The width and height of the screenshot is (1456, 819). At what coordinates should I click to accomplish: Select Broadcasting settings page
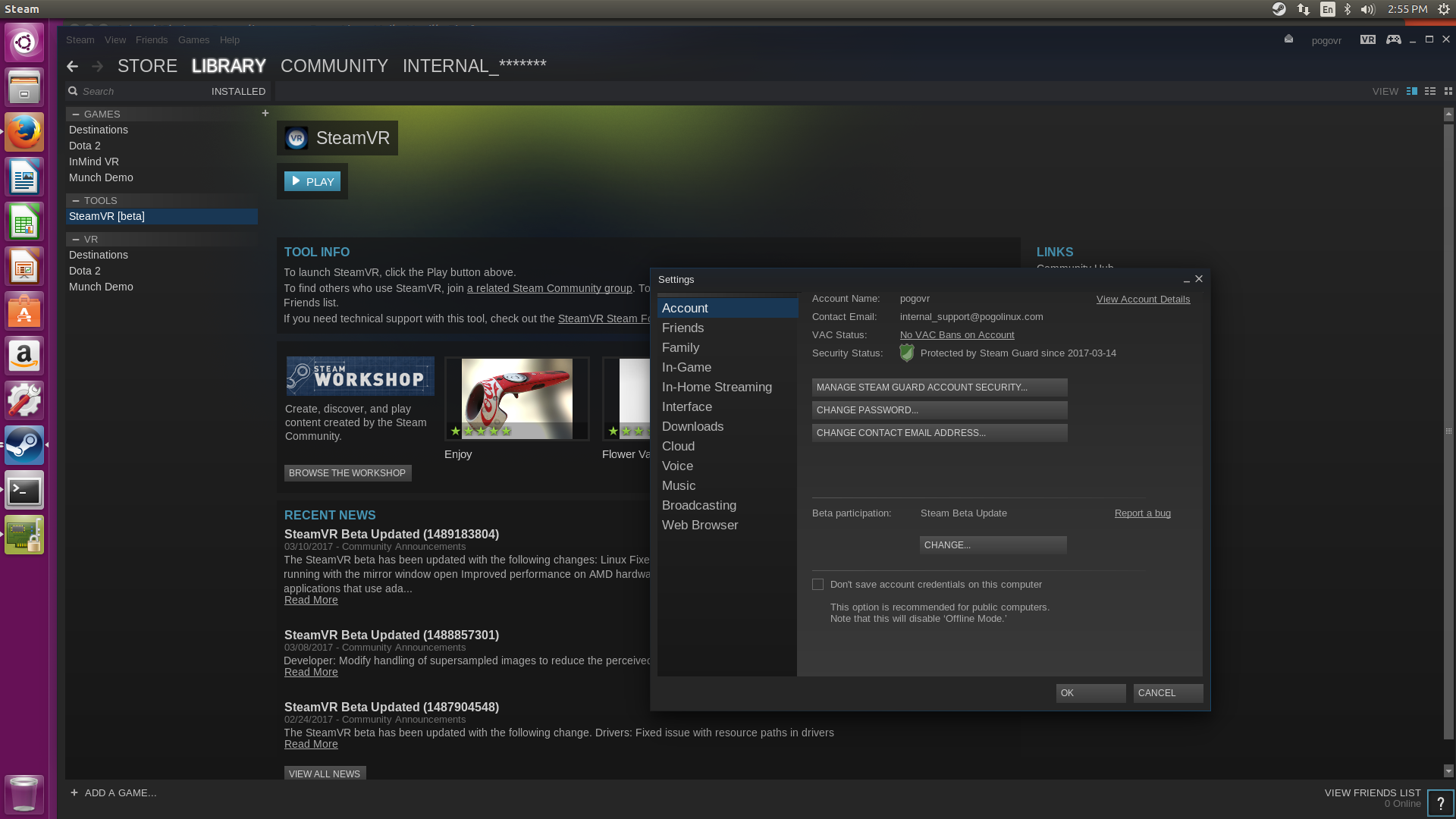(727, 506)
